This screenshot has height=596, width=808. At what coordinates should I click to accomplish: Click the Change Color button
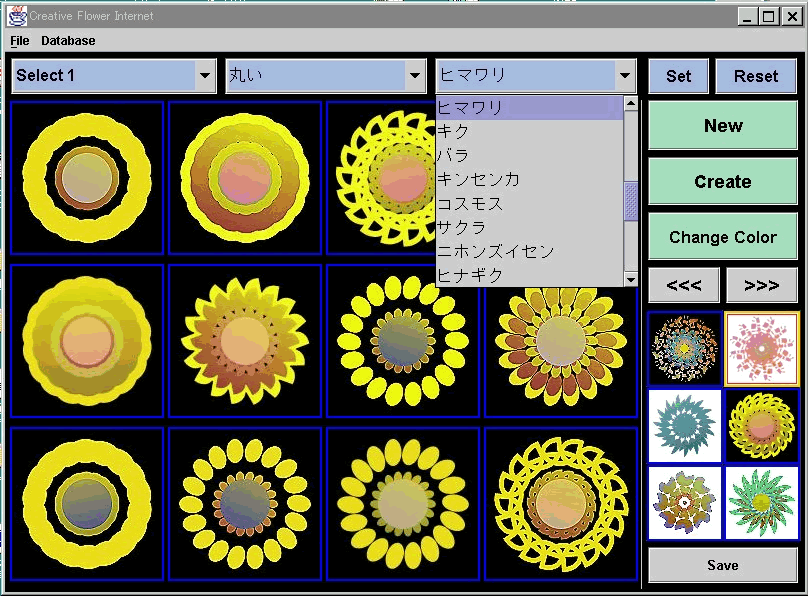[x=722, y=237]
